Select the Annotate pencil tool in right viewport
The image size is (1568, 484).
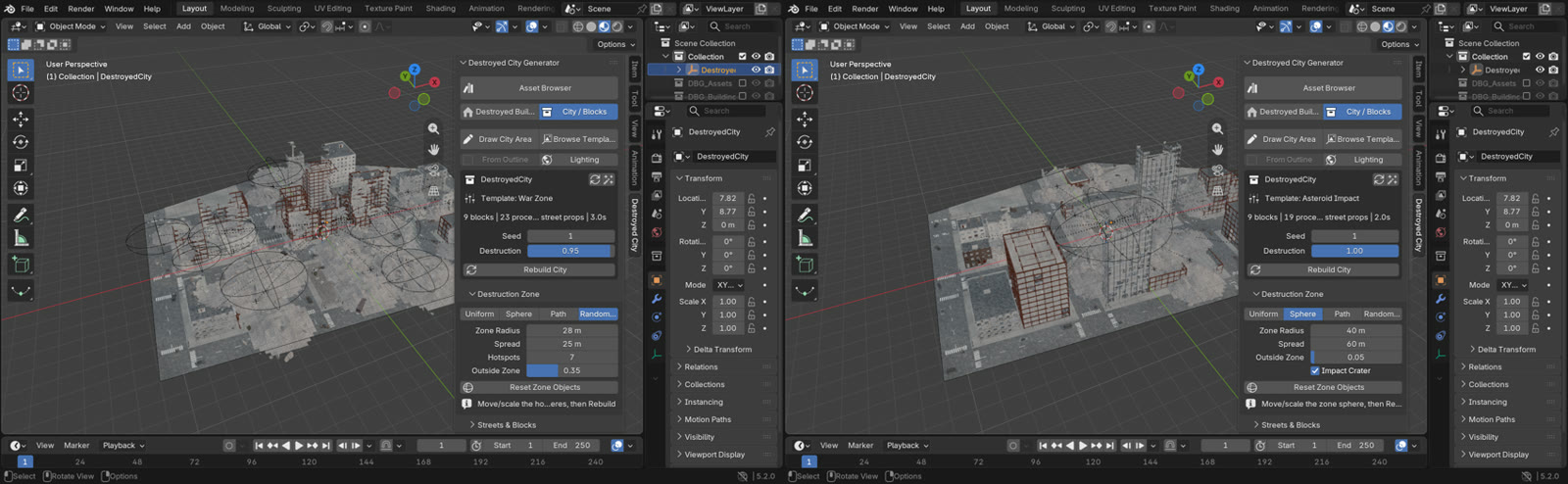(805, 215)
